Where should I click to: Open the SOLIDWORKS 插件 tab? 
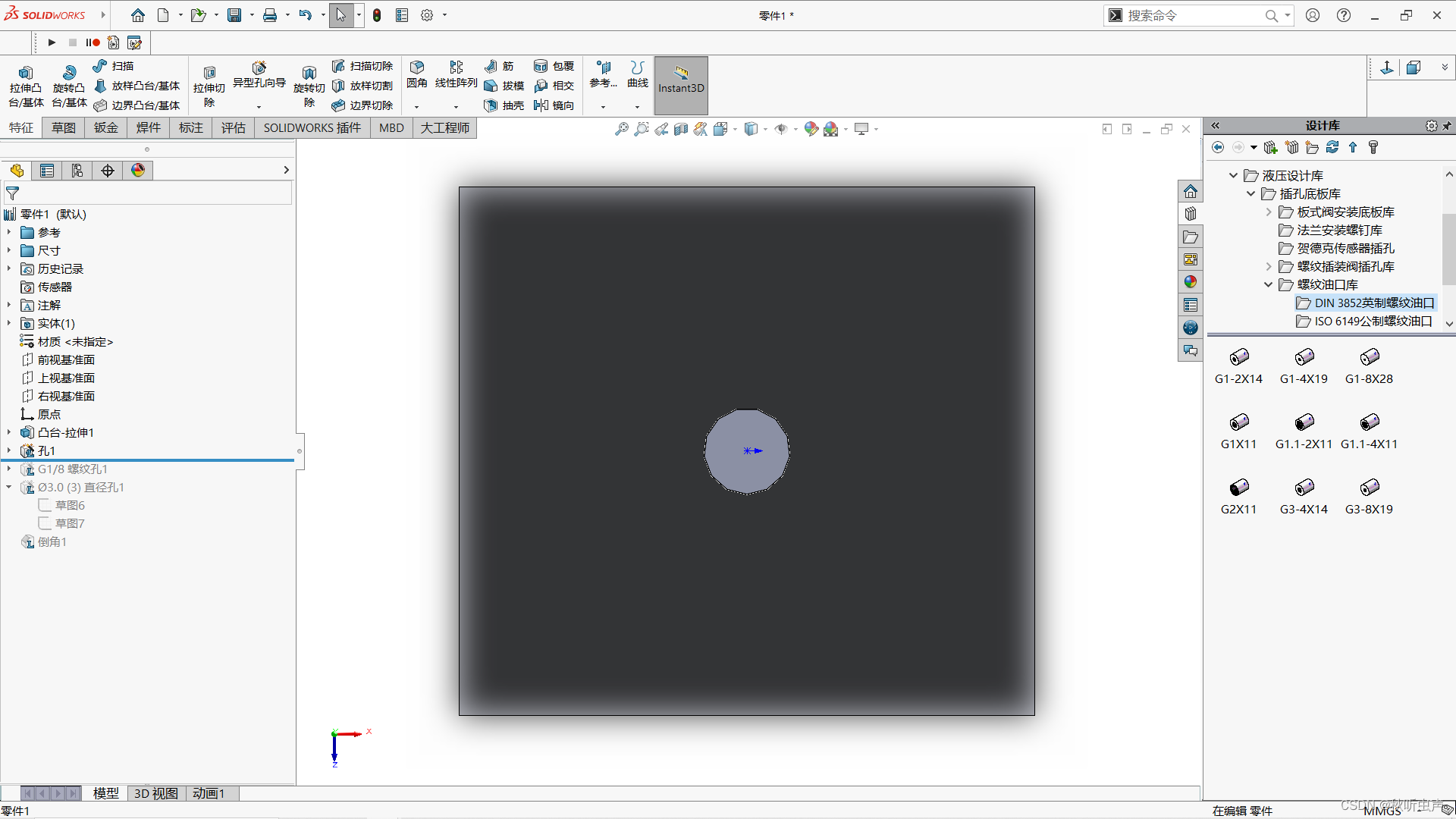pos(312,128)
